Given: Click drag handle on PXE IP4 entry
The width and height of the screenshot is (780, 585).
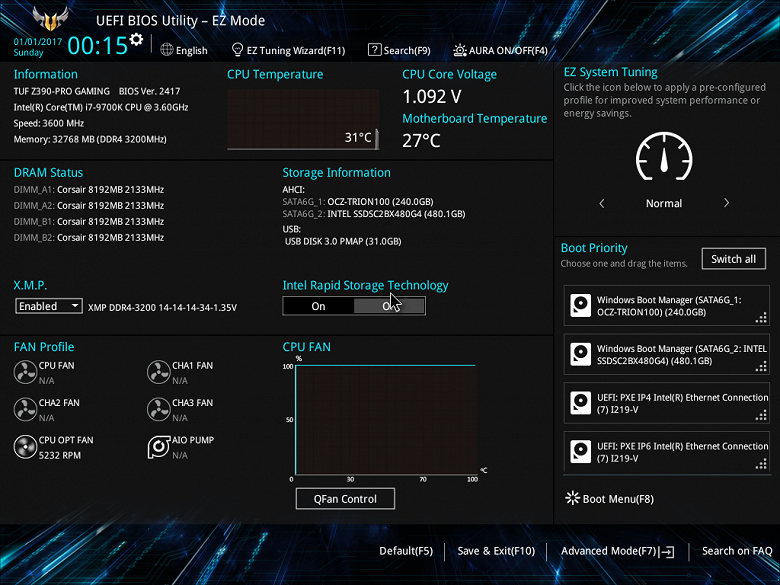Looking at the screenshot, I should (x=761, y=415).
